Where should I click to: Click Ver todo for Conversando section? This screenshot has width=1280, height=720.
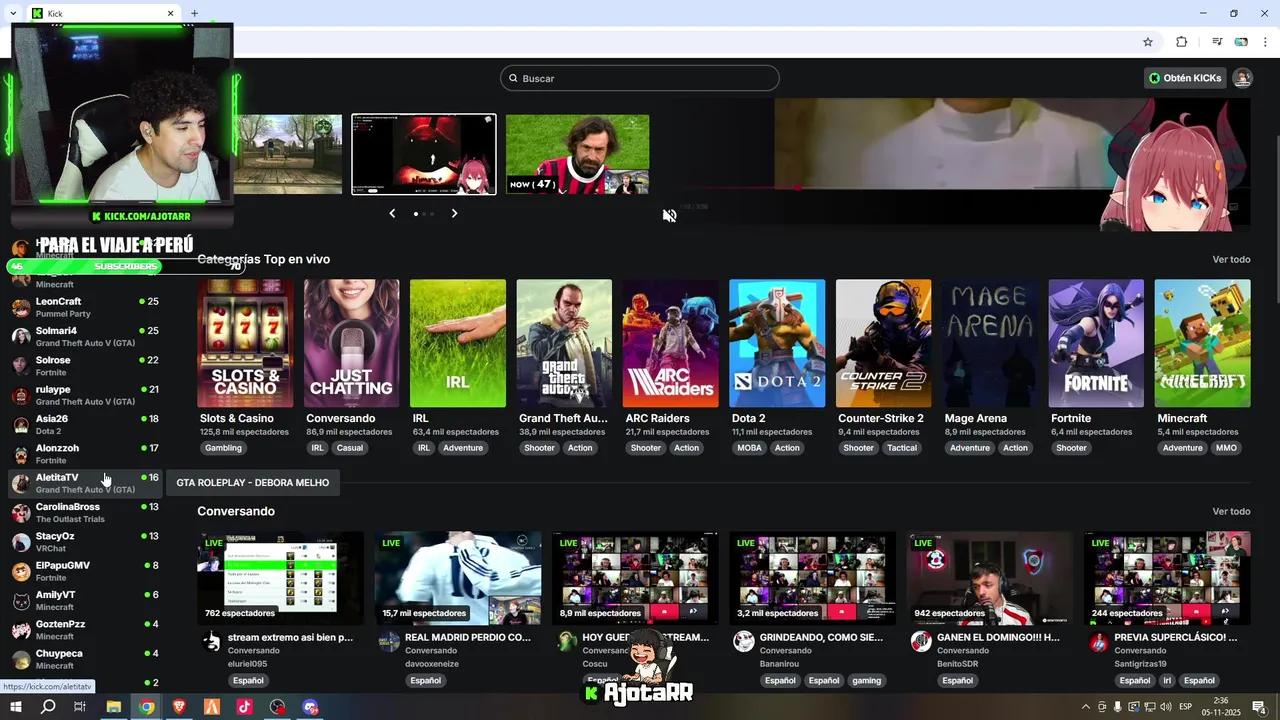1231,511
